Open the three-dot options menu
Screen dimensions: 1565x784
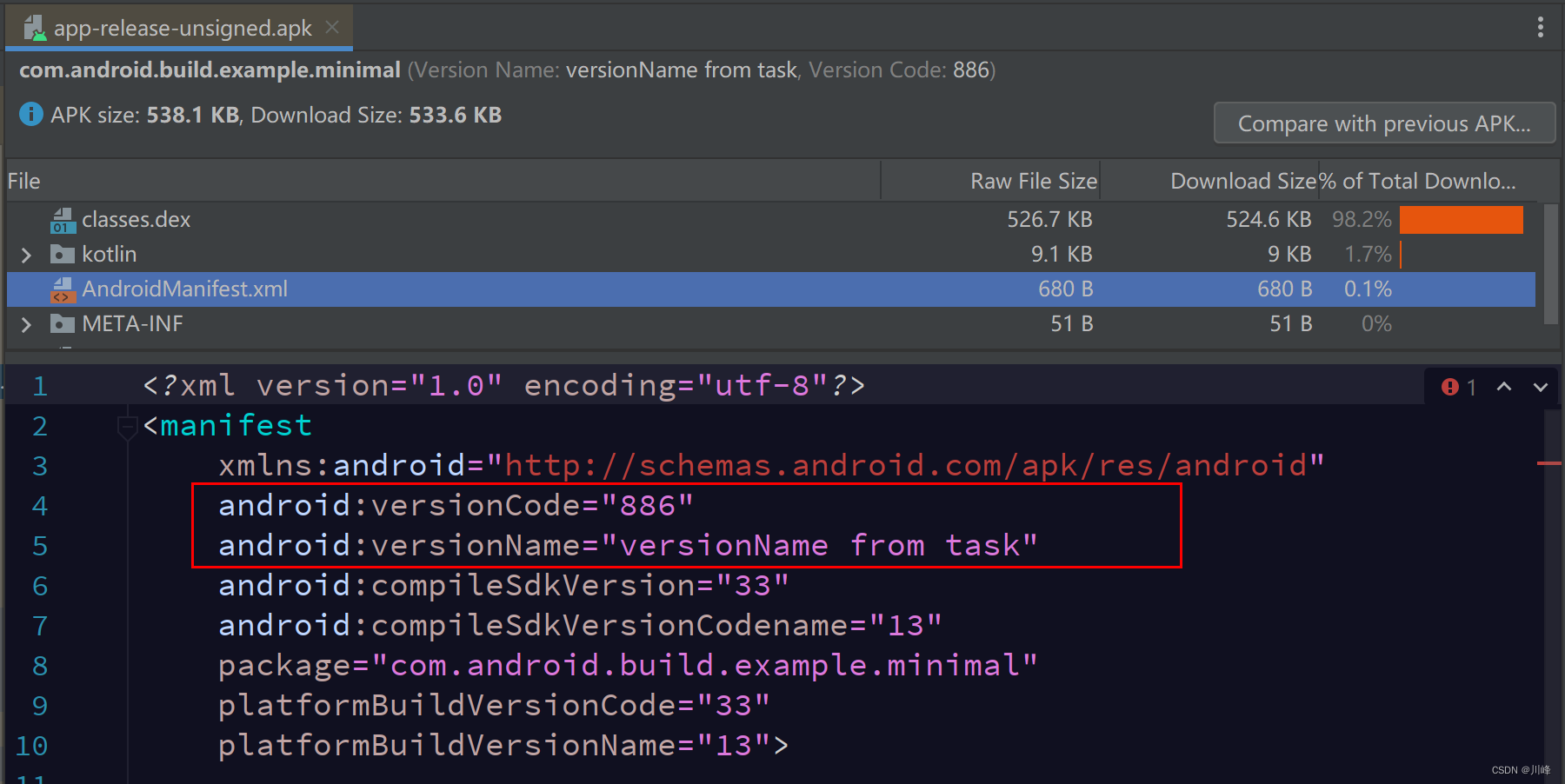point(1540,26)
